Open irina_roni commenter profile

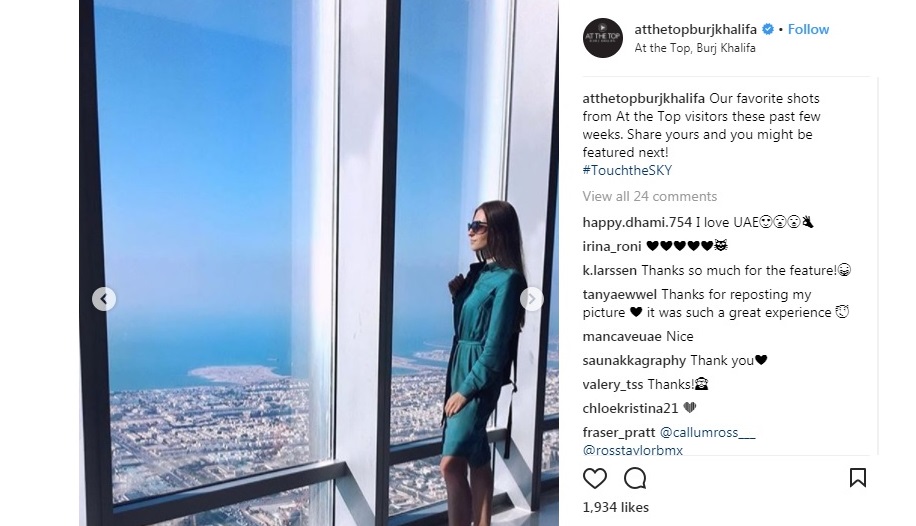(x=612, y=247)
